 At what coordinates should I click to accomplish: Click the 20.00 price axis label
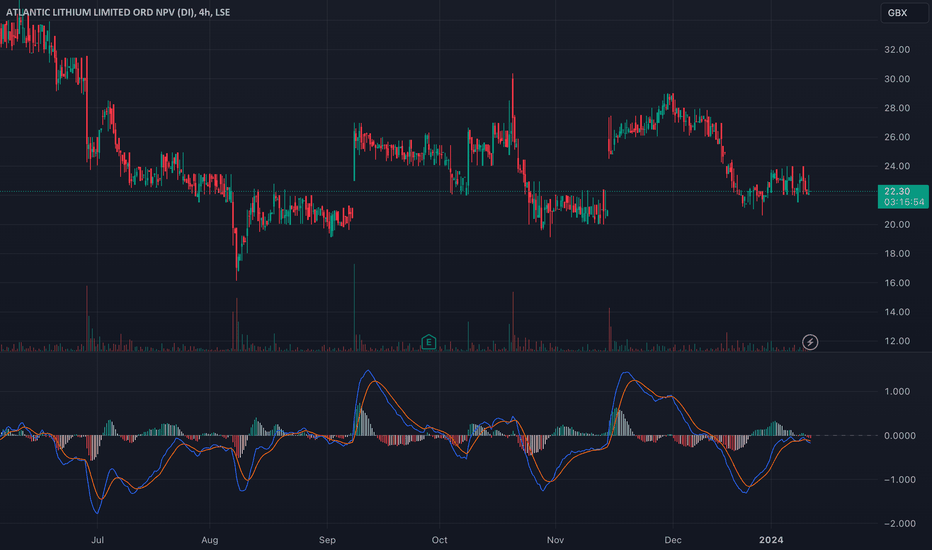click(x=897, y=224)
